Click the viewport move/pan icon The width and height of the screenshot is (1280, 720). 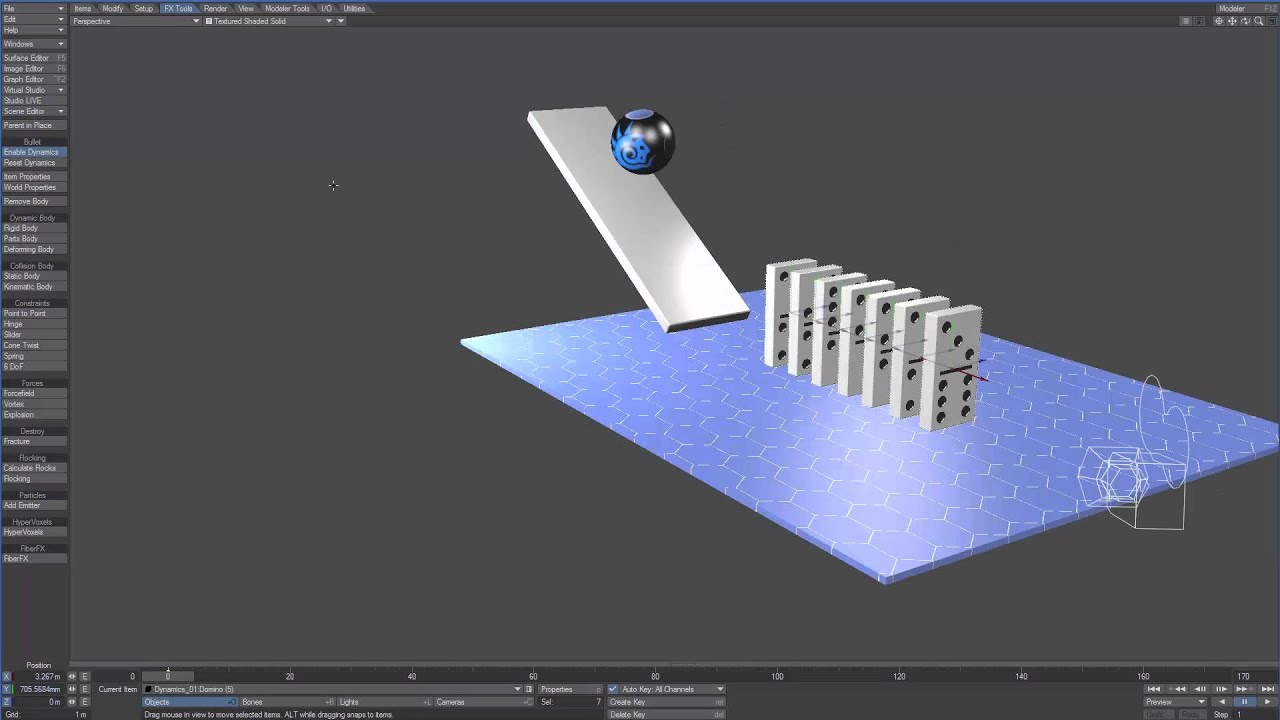(1232, 21)
